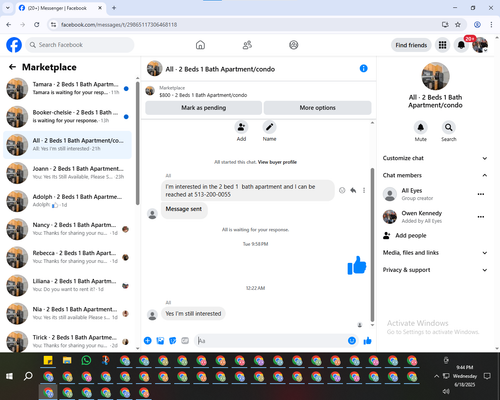Image resolution: width=500 pixels, height=400 pixels.
Task: Open Booker-chelsie conversation
Action: coord(67,117)
